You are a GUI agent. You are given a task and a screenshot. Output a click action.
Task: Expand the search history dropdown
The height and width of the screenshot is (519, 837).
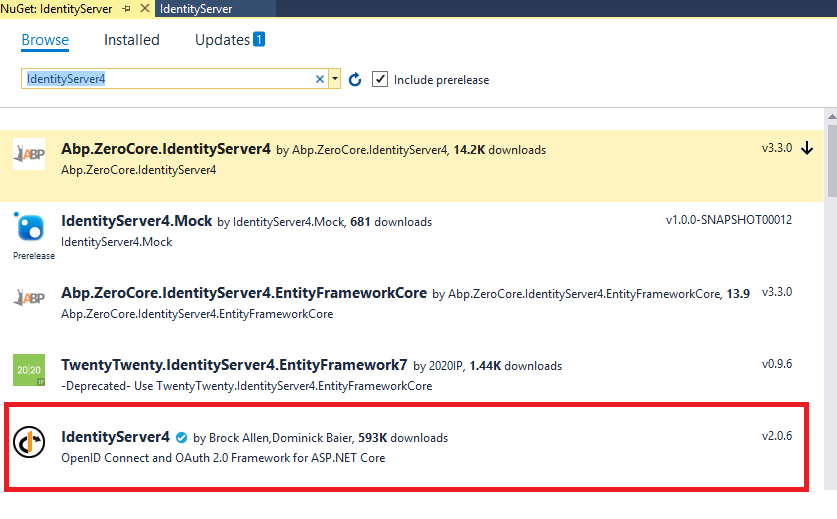tap(335, 79)
